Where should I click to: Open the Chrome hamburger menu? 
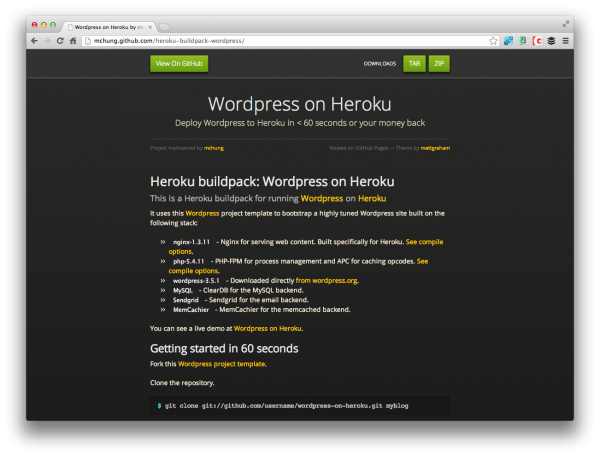[565, 41]
